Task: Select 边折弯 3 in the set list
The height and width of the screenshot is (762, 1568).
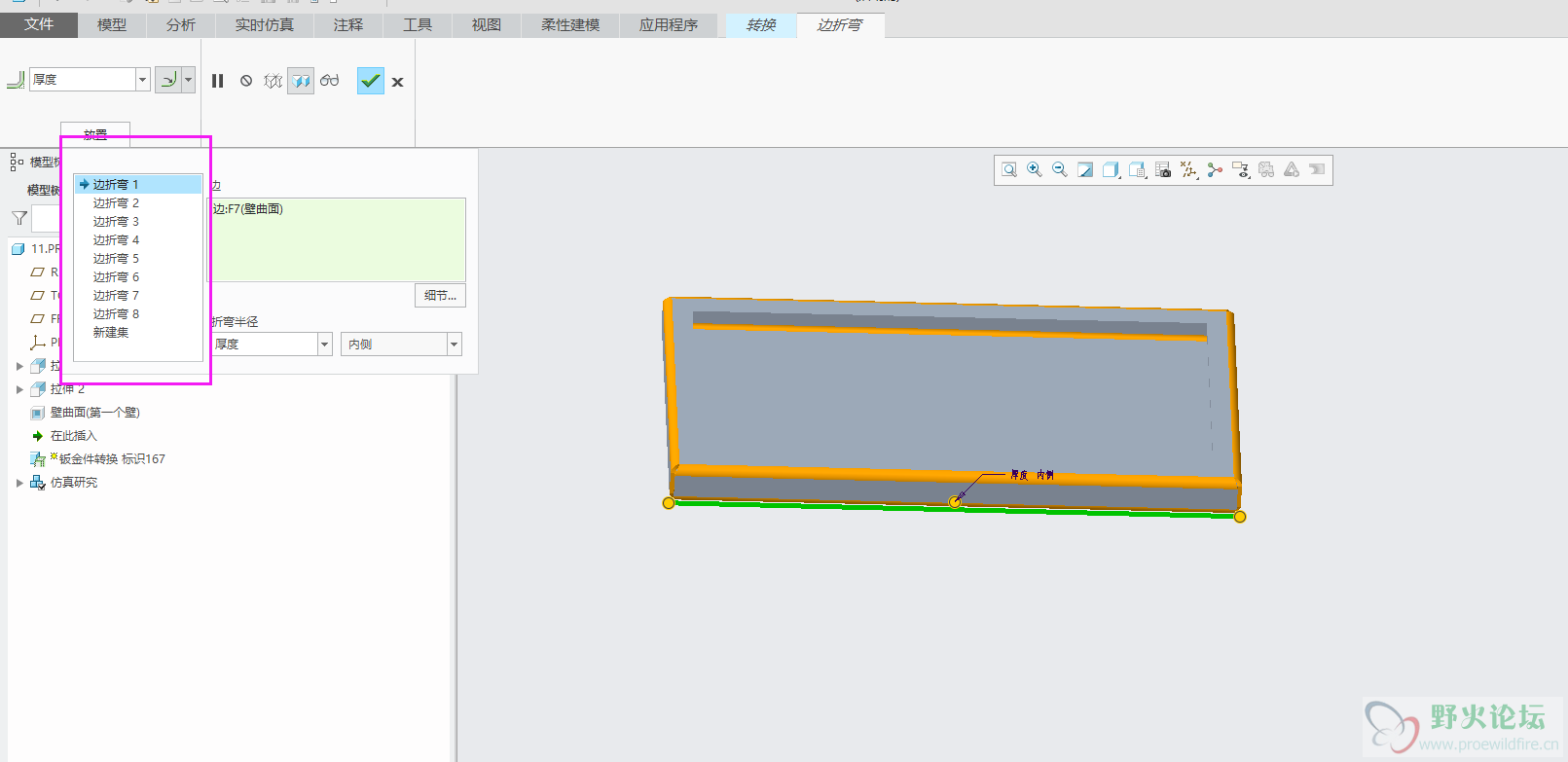Action: [x=138, y=222]
